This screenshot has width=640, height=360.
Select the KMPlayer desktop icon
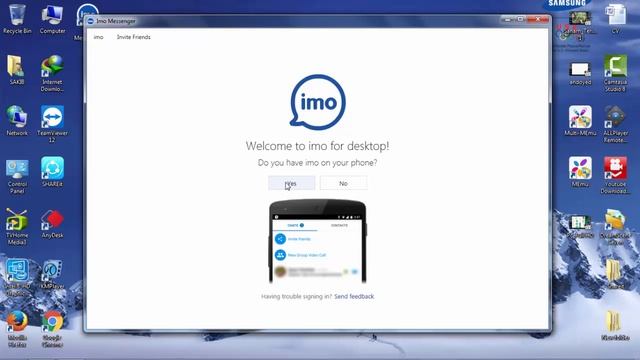[x=52, y=274]
